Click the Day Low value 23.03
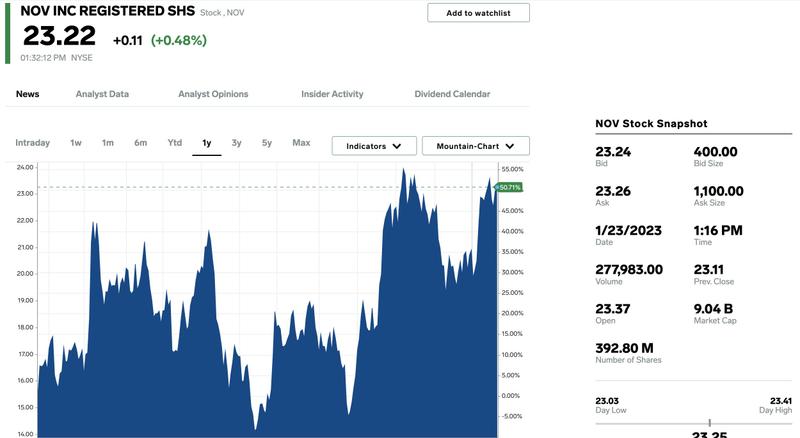The image size is (800, 438). click(607, 401)
